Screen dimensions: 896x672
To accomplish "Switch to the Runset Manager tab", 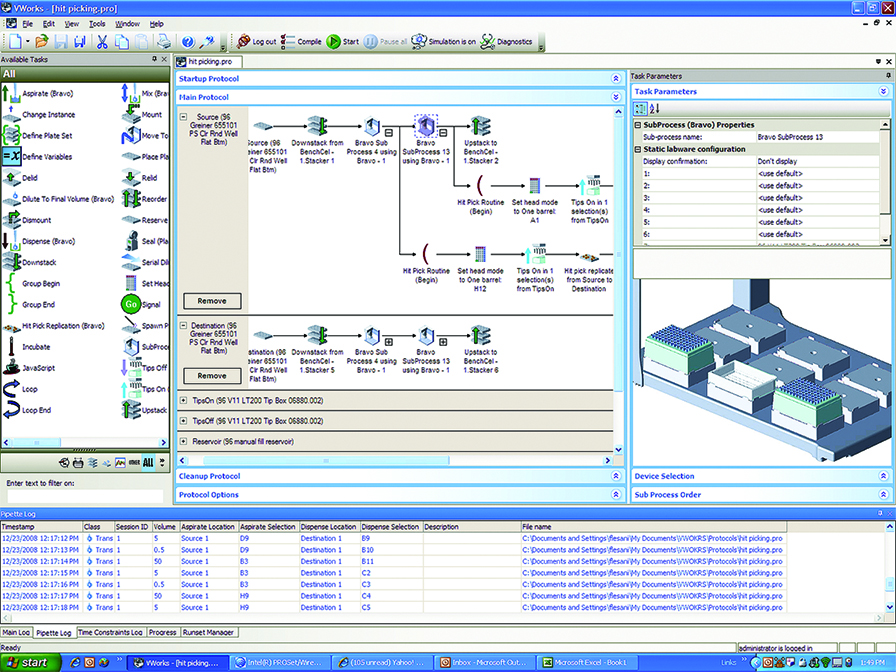I will click(x=209, y=633).
